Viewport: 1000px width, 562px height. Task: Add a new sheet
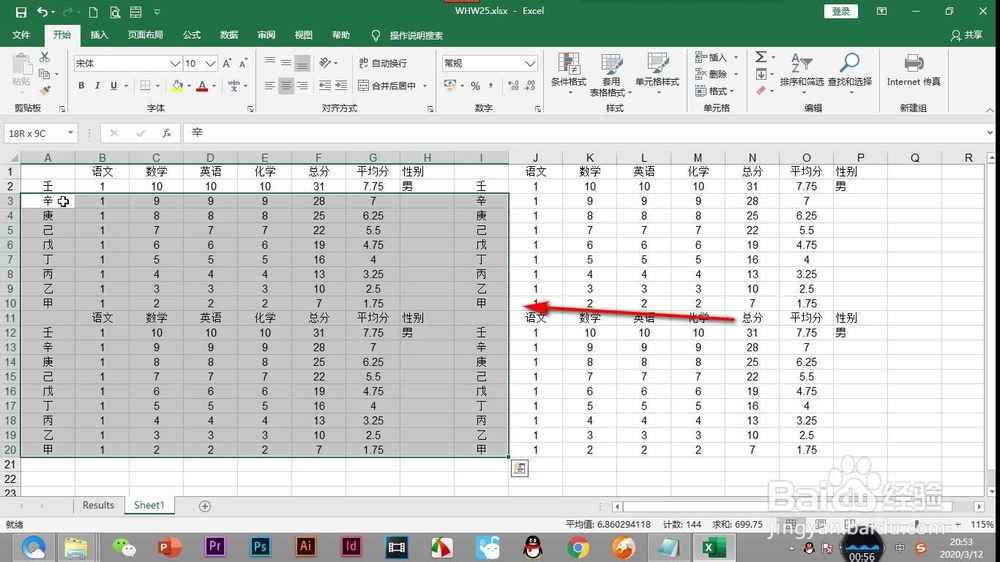tap(205, 506)
